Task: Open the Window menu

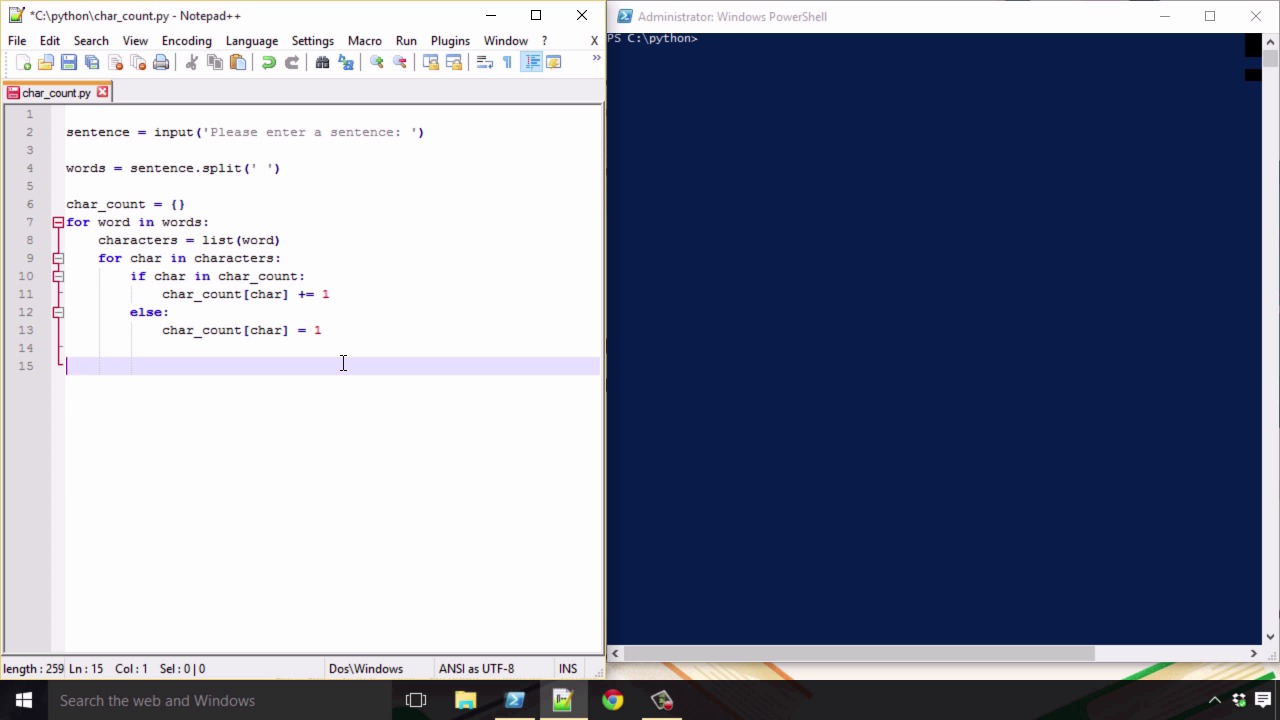Action: (506, 41)
